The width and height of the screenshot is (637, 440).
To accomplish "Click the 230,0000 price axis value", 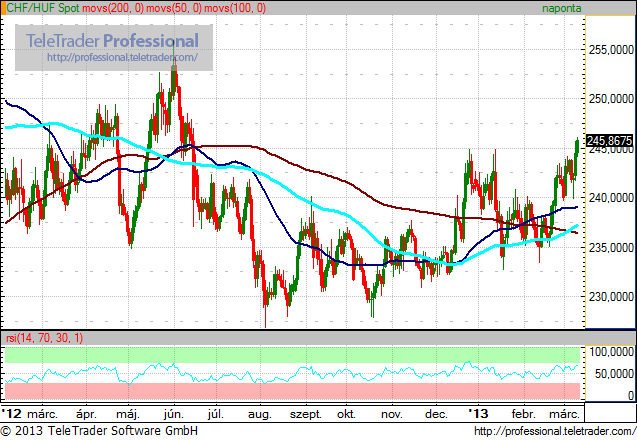I will 611,297.
